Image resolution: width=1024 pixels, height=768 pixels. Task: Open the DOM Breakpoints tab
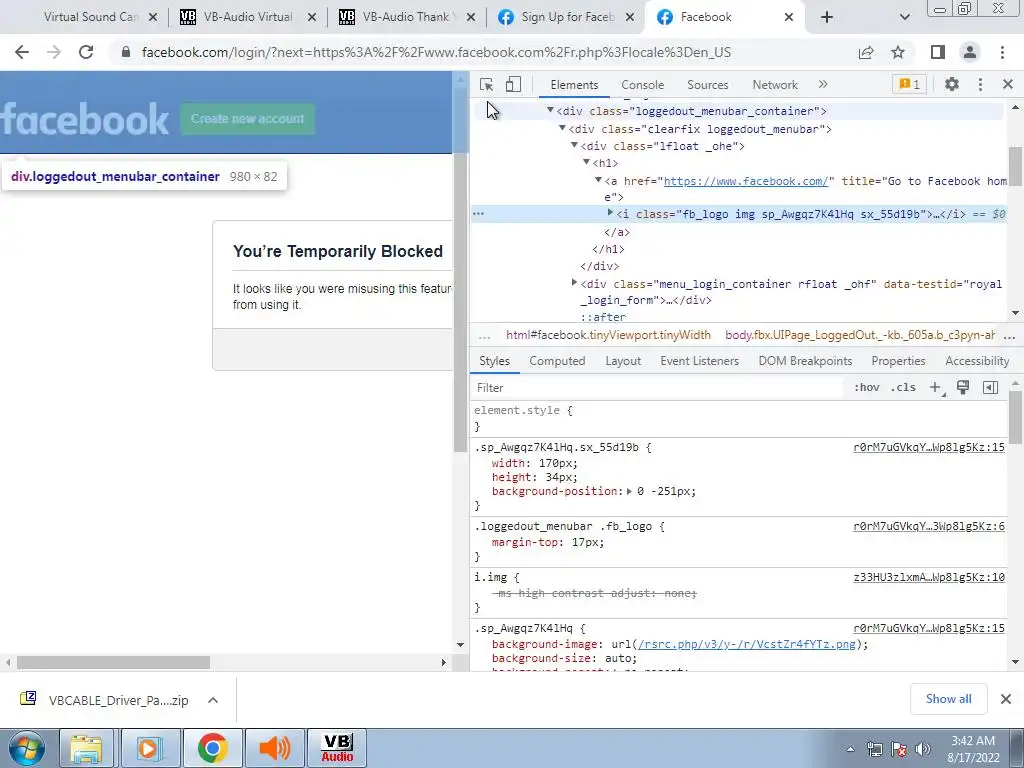point(805,361)
